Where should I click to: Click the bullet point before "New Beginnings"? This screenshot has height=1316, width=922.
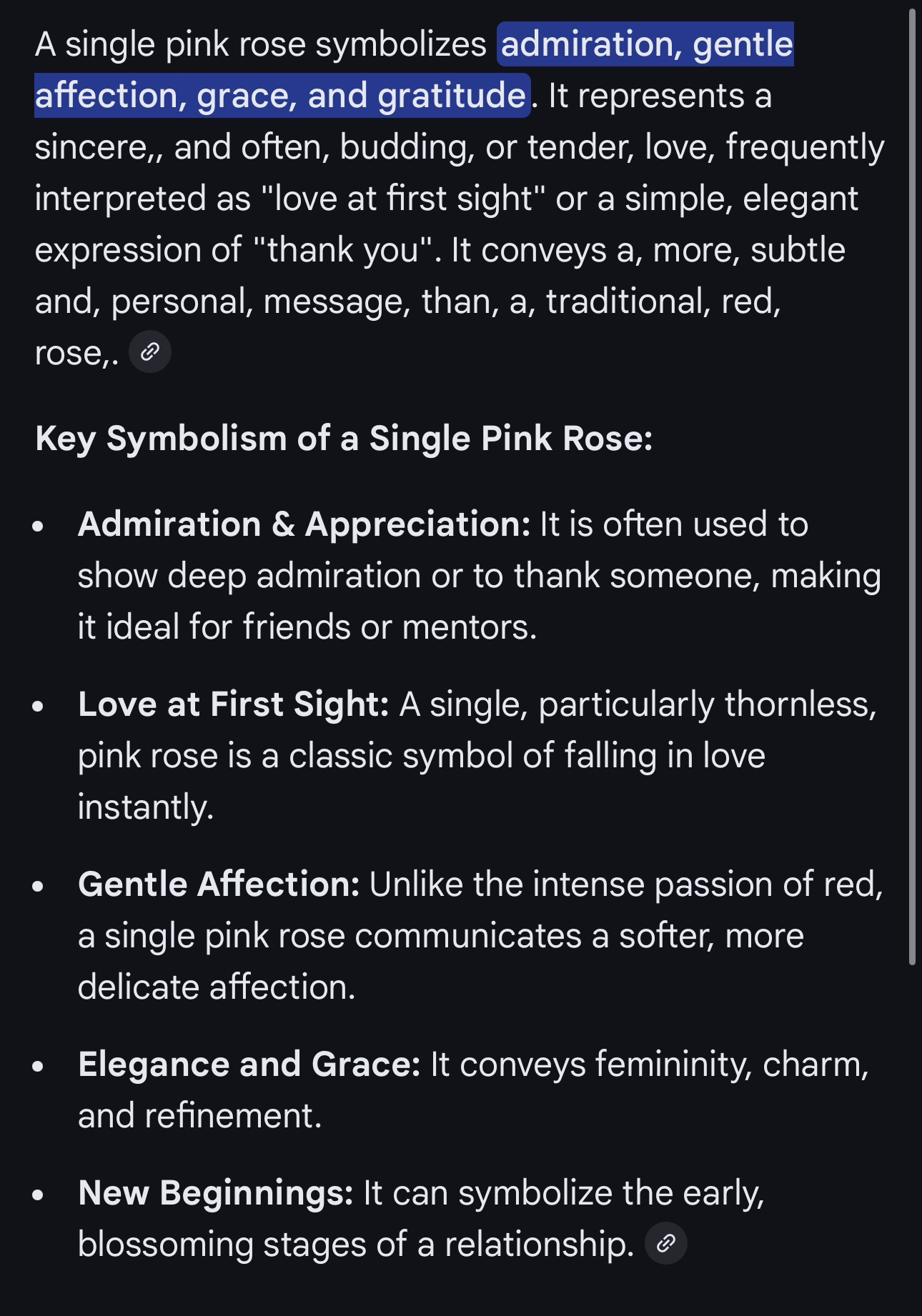(x=39, y=1195)
